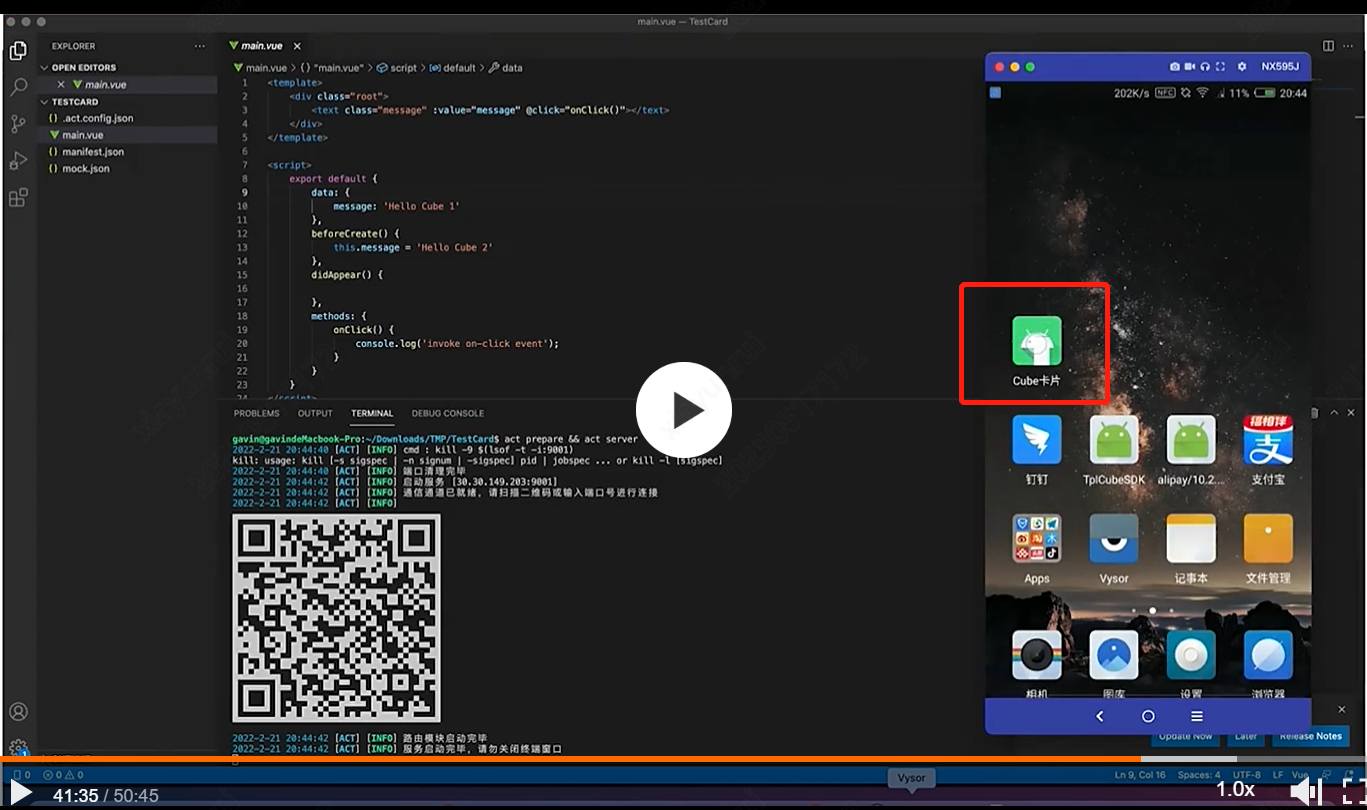Switch to the TERMINAL panel tab

[372, 413]
